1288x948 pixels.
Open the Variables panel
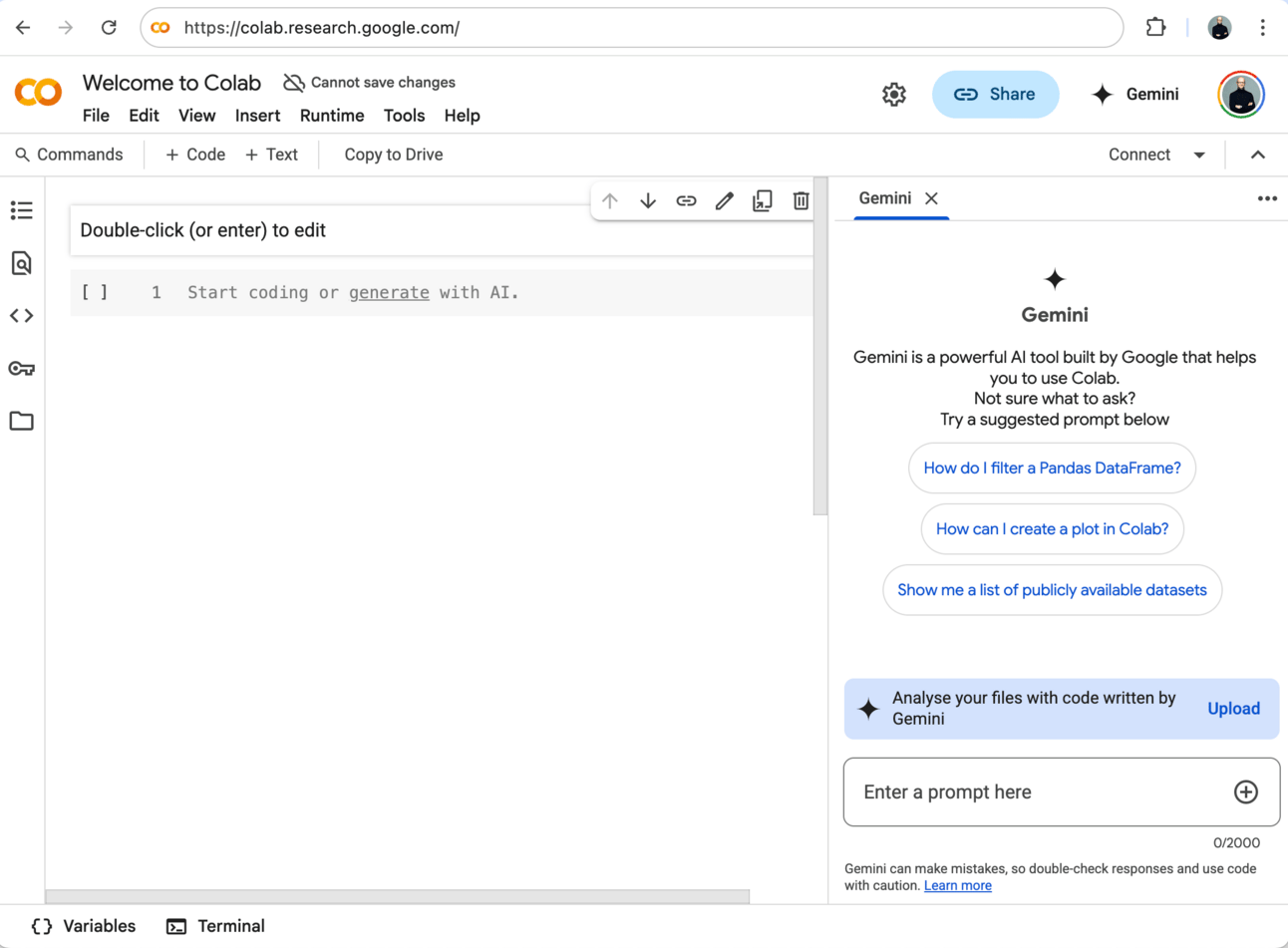pos(84,926)
